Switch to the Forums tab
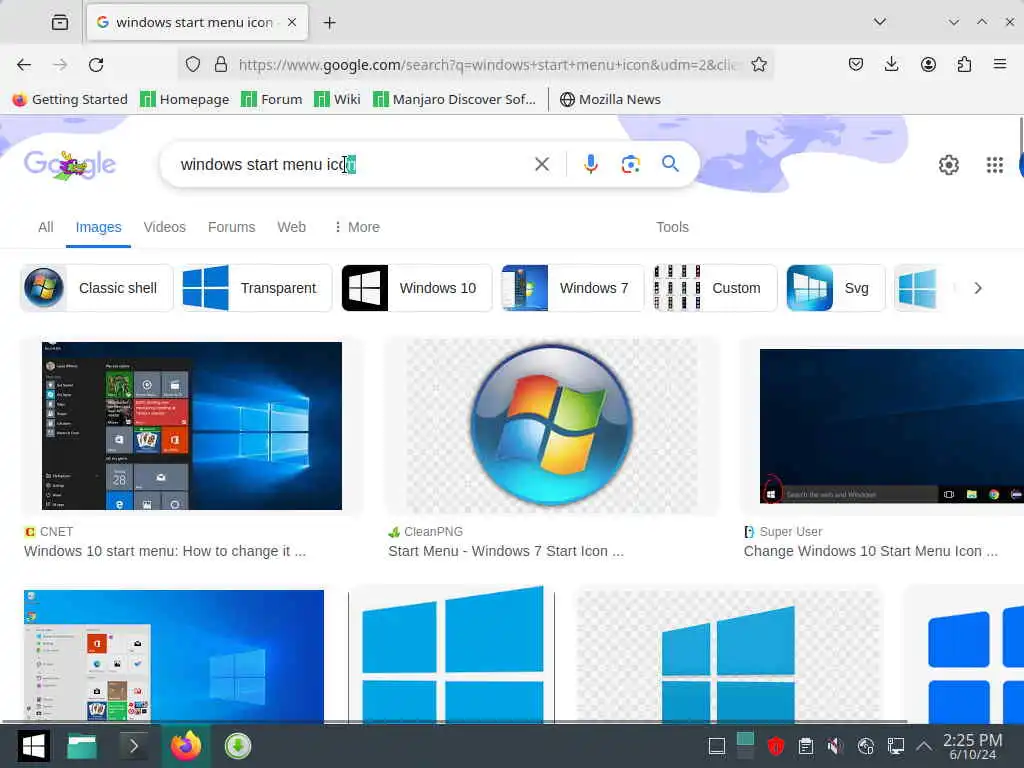The width and height of the screenshot is (1024, 768). [231, 227]
